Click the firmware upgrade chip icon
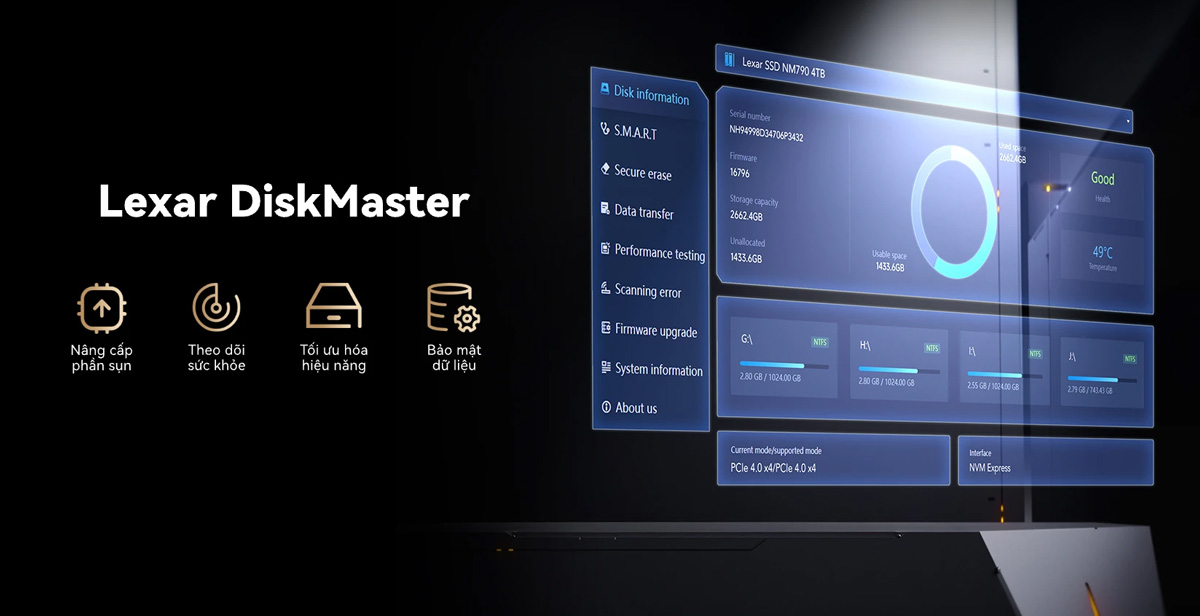This screenshot has height=616, width=1200. (101, 308)
